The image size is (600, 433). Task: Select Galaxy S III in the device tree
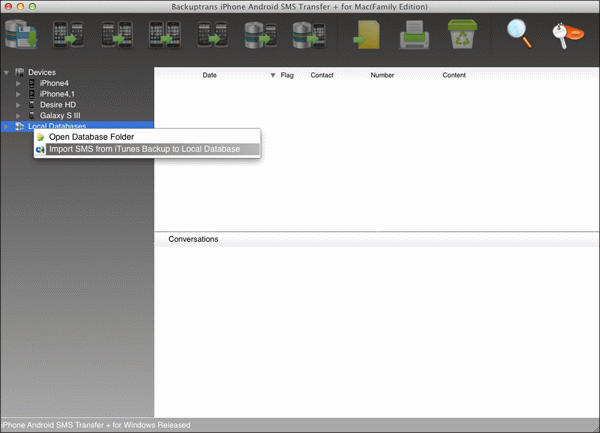[60, 115]
